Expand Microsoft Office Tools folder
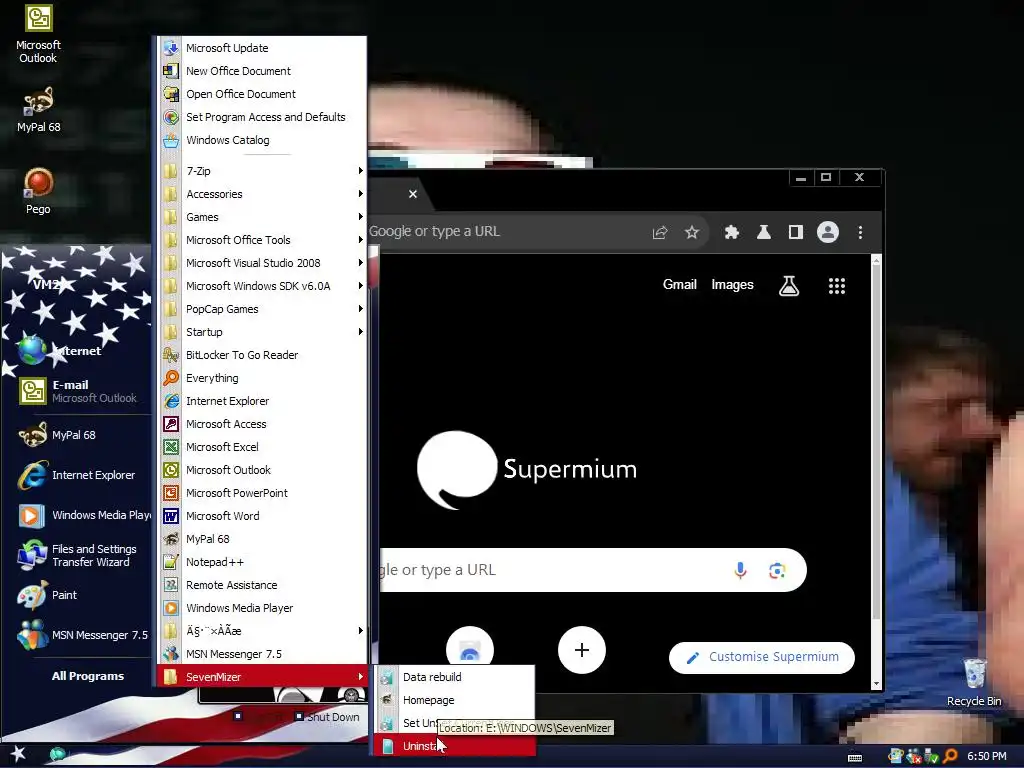 point(262,240)
